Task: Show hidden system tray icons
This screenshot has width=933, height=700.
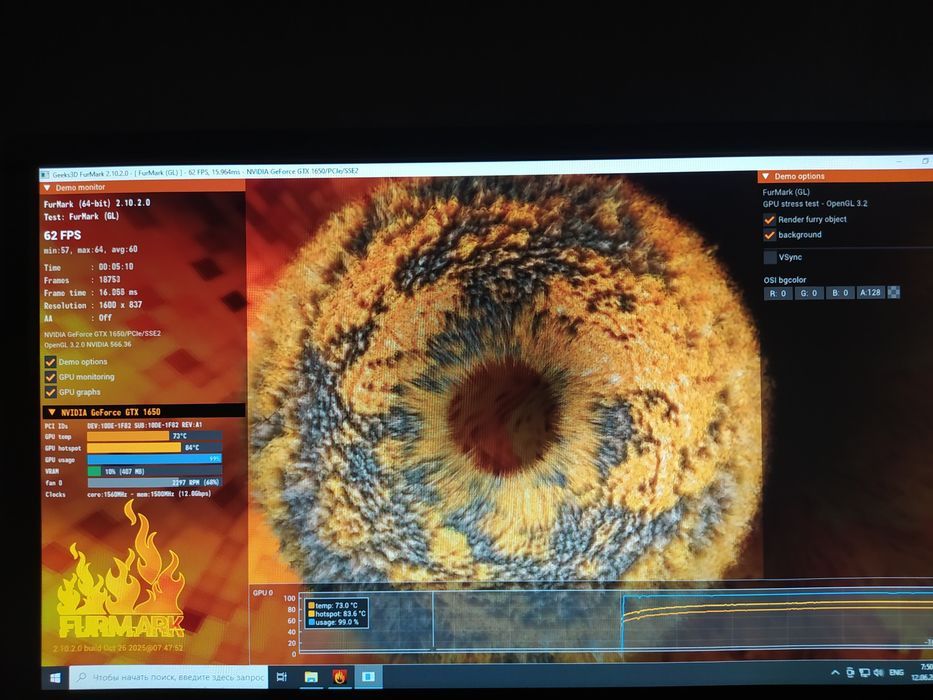Action: click(835, 673)
